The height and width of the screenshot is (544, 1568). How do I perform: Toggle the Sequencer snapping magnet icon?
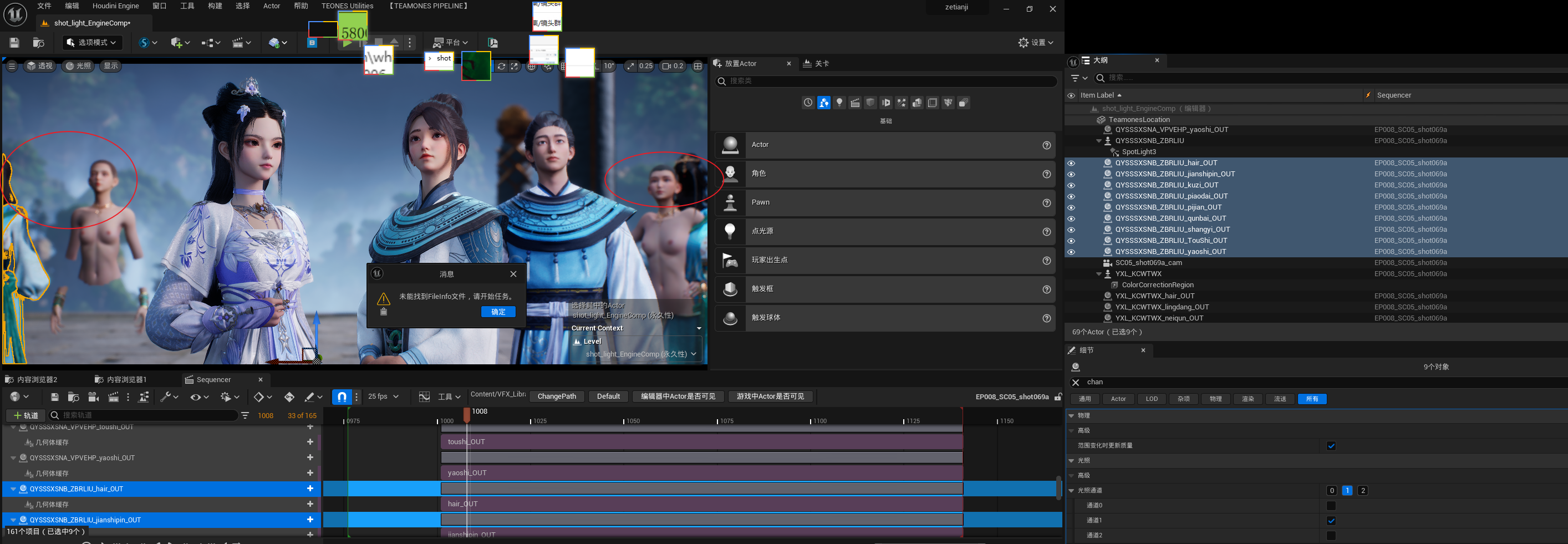[x=342, y=396]
